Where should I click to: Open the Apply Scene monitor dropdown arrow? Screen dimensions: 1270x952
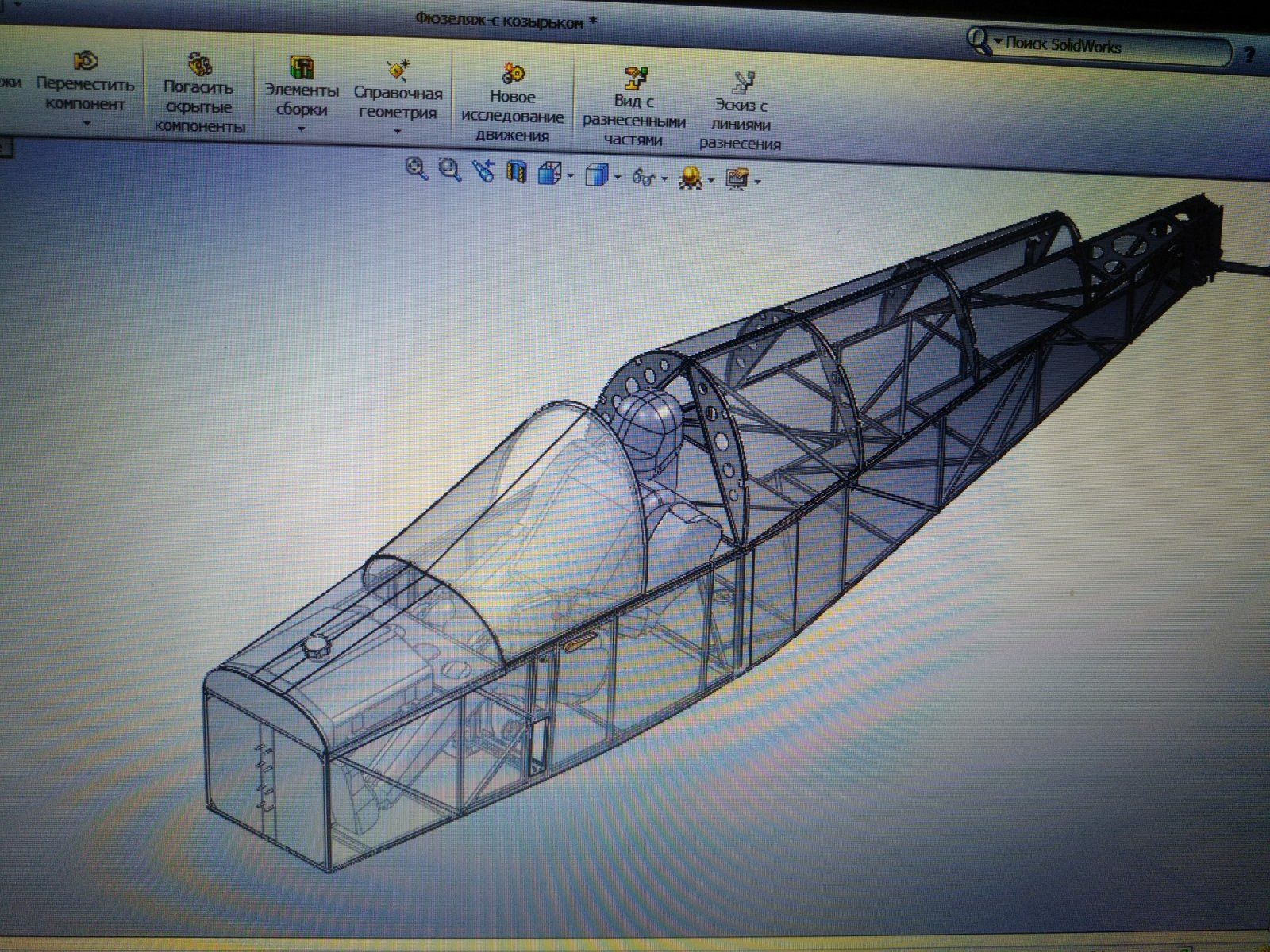[758, 182]
